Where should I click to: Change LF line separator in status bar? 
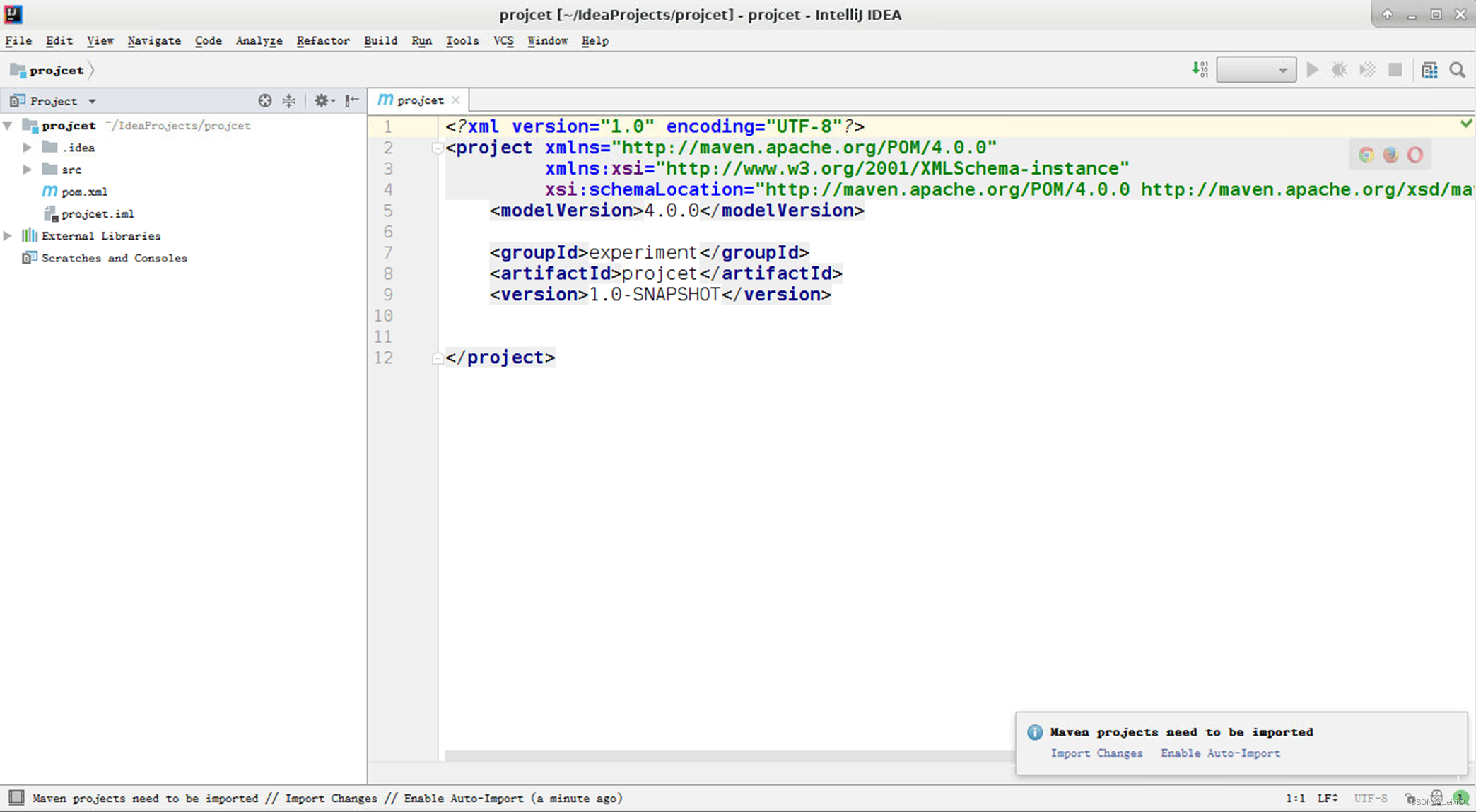point(1328,799)
